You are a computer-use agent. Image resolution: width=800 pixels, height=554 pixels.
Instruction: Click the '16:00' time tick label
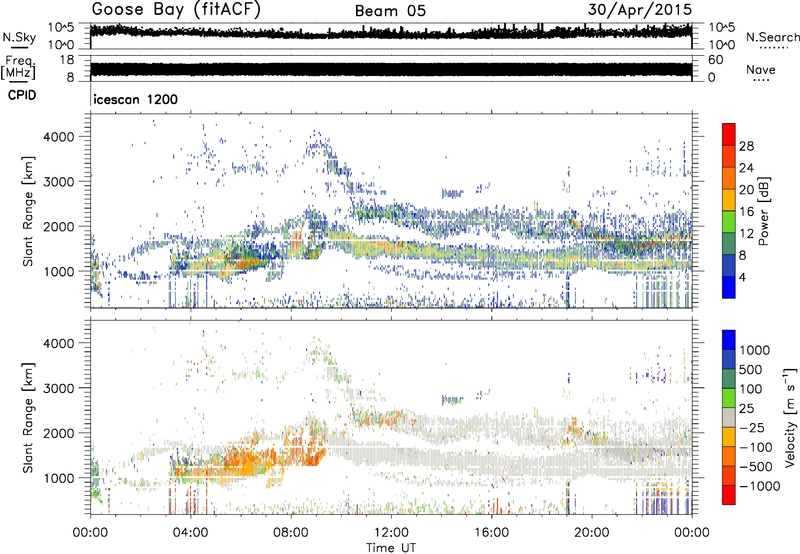pos(491,533)
